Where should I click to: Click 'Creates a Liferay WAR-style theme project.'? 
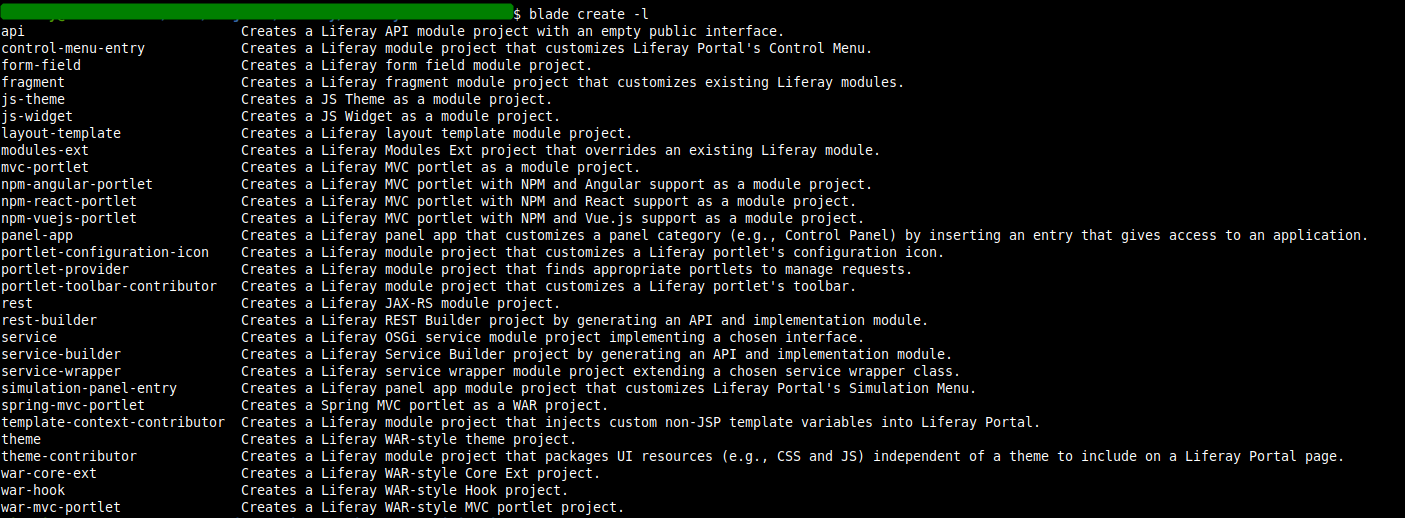(x=409, y=439)
